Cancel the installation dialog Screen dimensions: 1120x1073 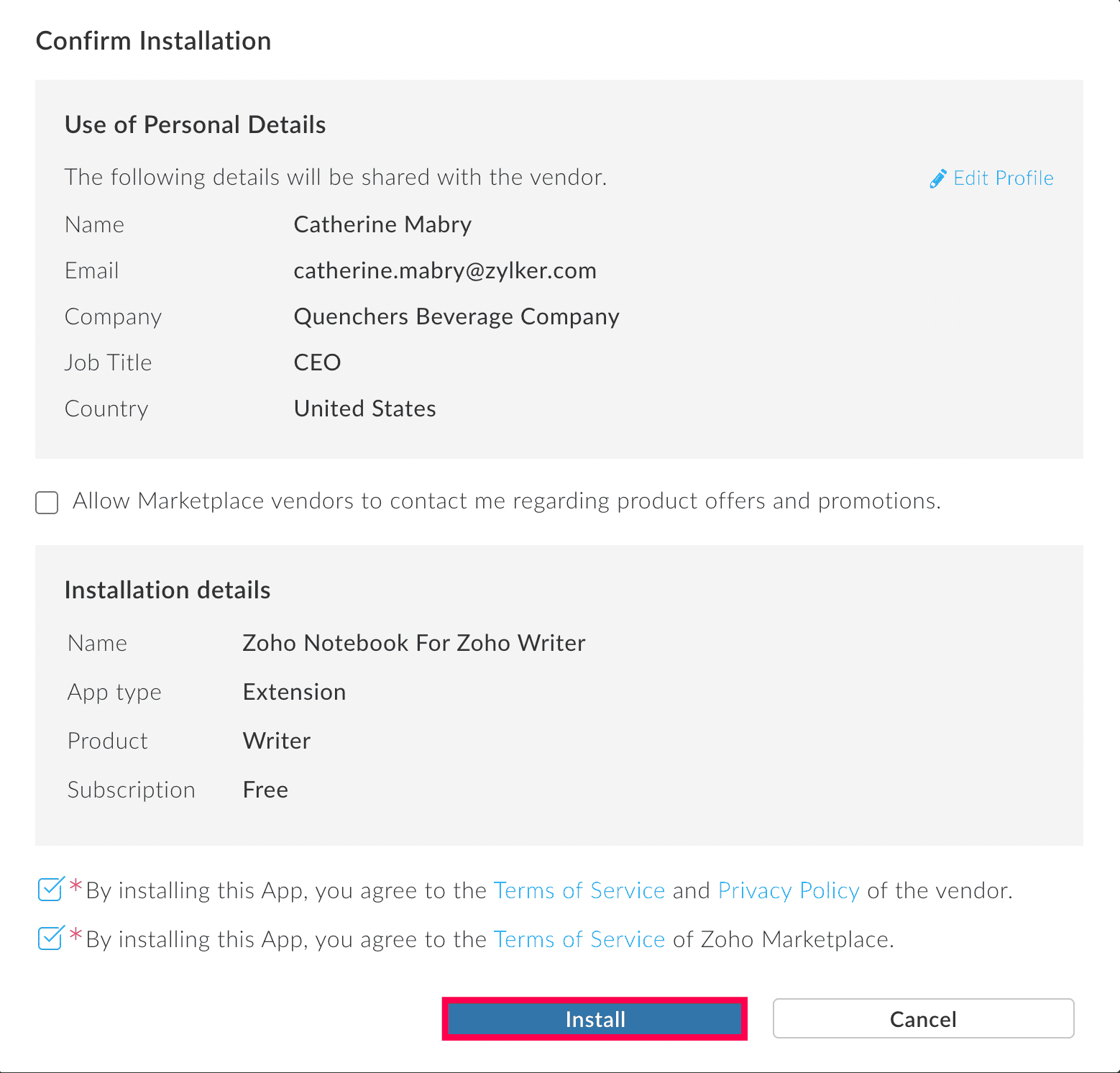click(x=923, y=1018)
